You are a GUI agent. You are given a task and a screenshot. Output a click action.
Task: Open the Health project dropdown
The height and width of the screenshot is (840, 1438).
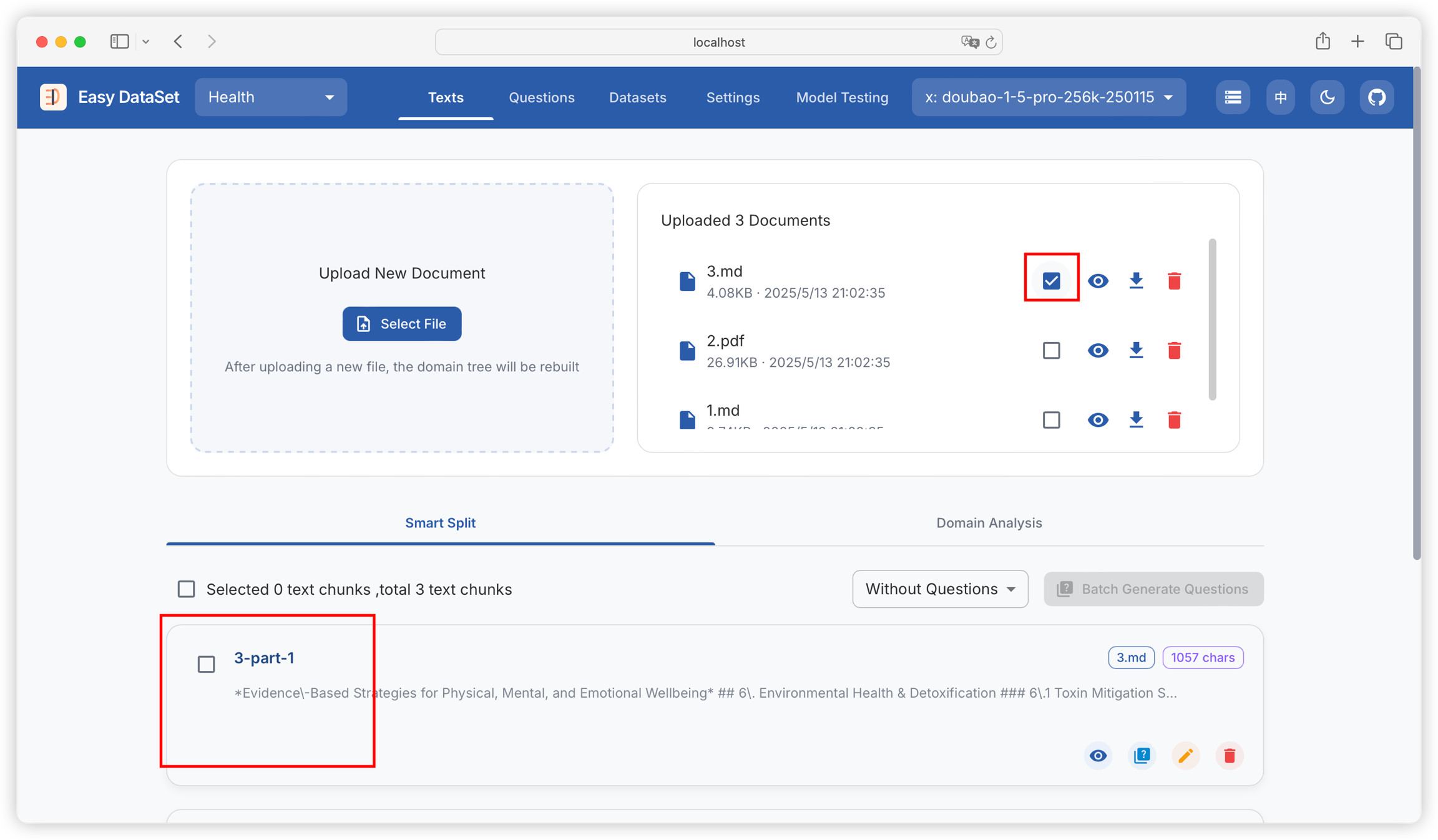coord(271,97)
